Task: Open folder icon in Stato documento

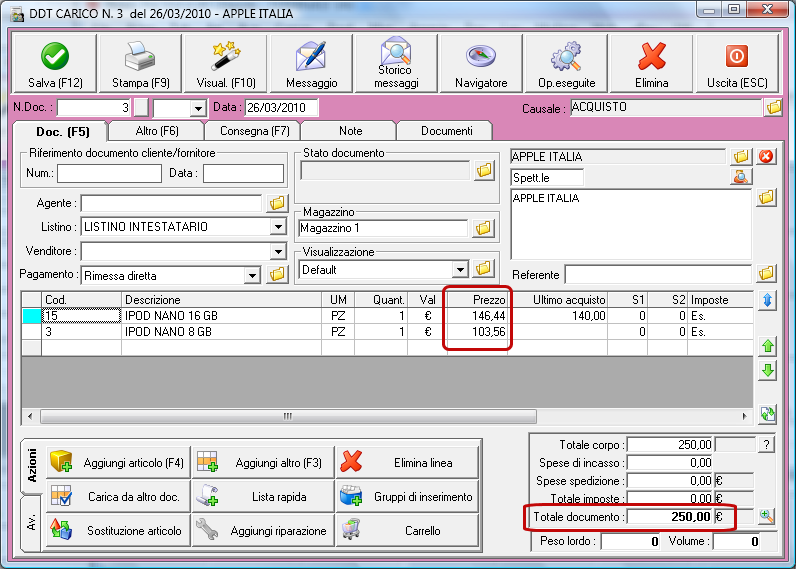Action: (x=484, y=170)
